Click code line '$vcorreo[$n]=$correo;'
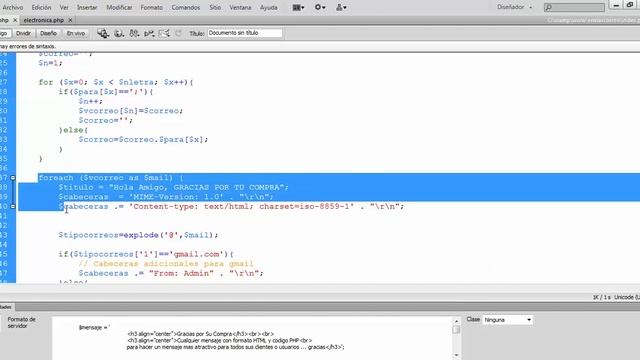 pyautogui.click(x=131, y=111)
